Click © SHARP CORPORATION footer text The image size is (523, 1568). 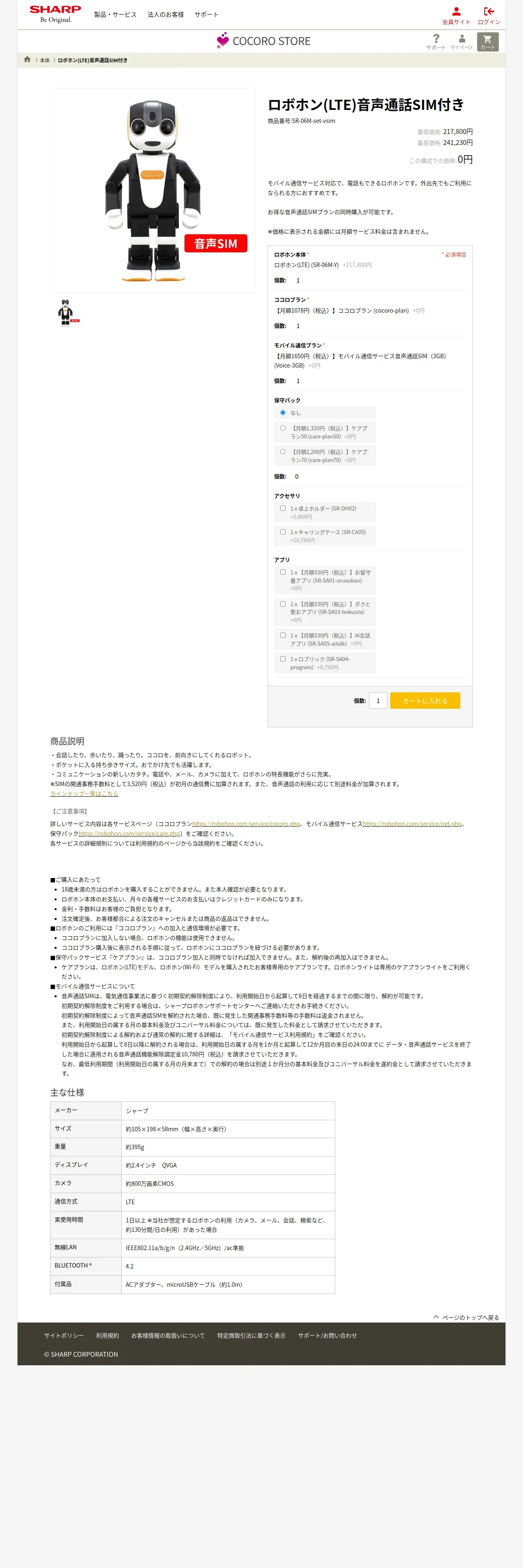point(81,1354)
